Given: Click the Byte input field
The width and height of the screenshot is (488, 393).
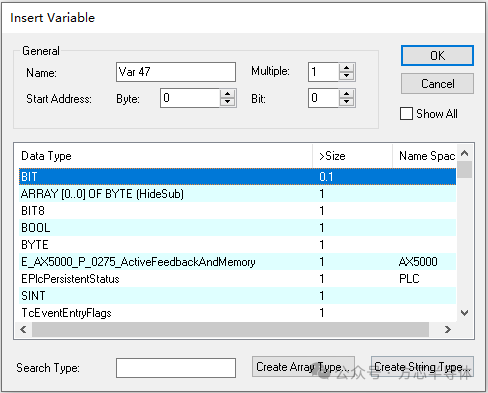Looking at the screenshot, I should pyautogui.click(x=190, y=98).
